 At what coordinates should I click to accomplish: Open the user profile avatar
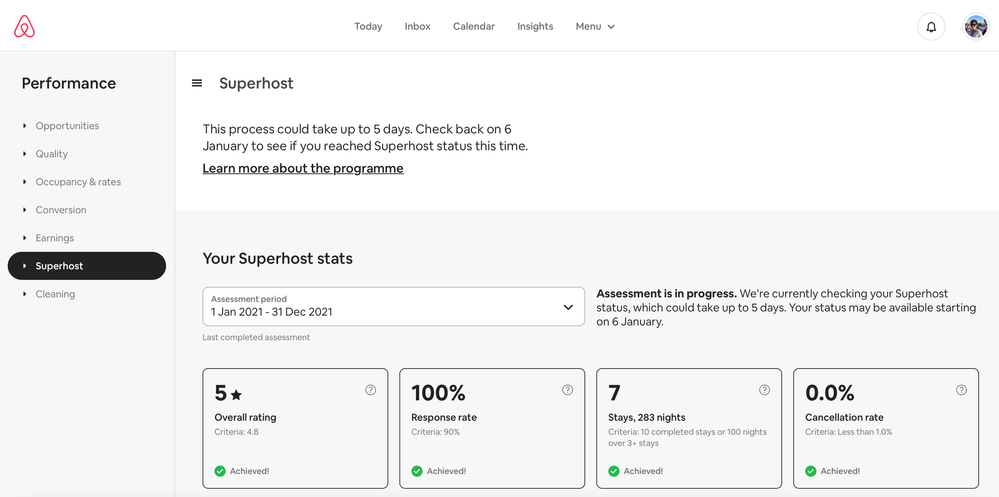pyautogui.click(x=975, y=27)
